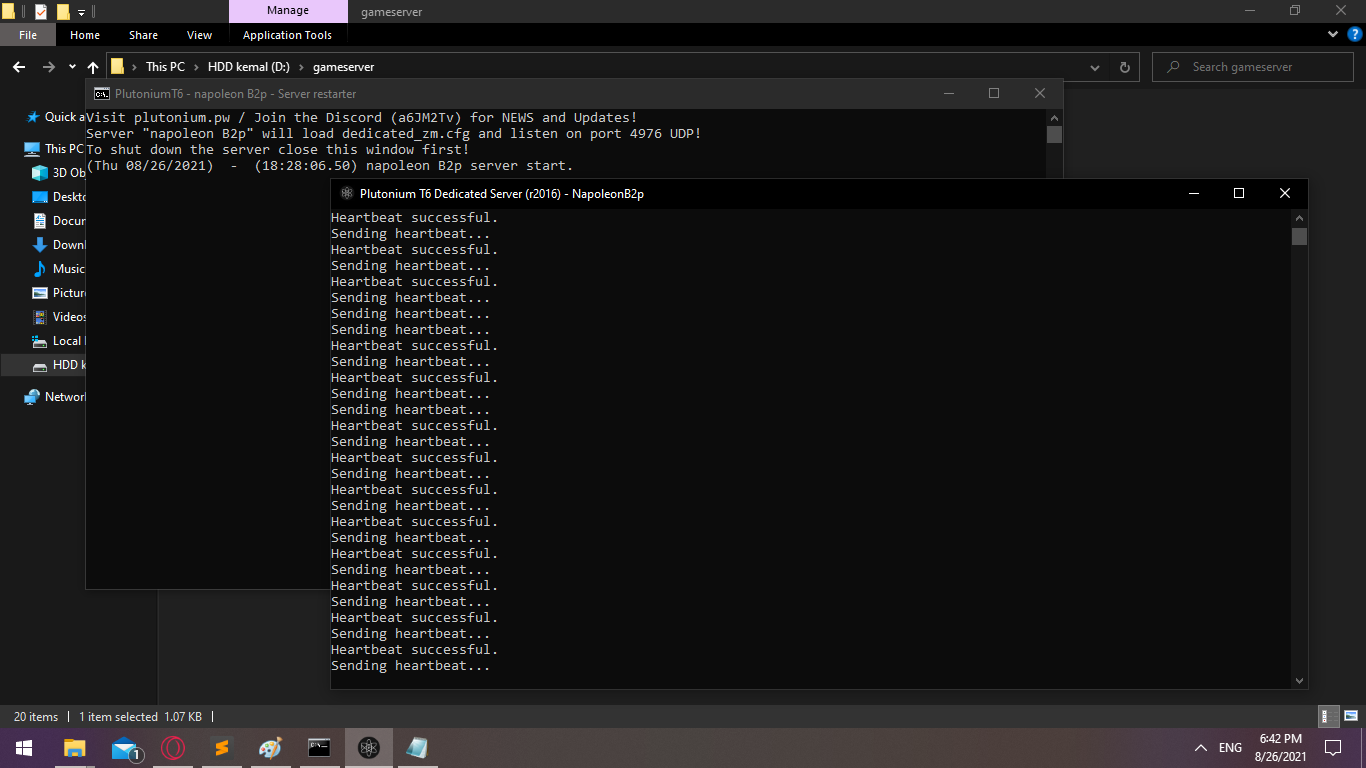Open Opera browser from the taskbar

pos(173,747)
